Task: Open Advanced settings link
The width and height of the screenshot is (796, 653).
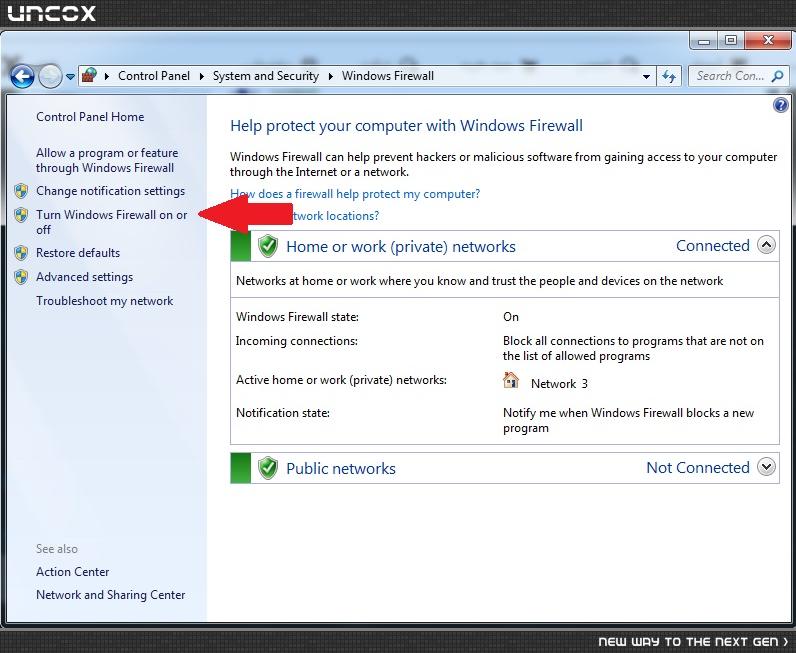Action: point(84,277)
